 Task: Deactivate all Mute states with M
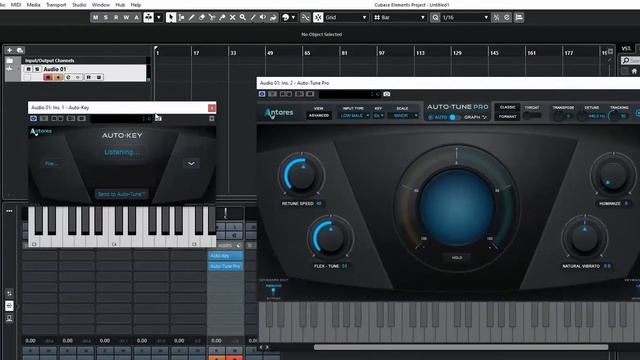point(96,18)
